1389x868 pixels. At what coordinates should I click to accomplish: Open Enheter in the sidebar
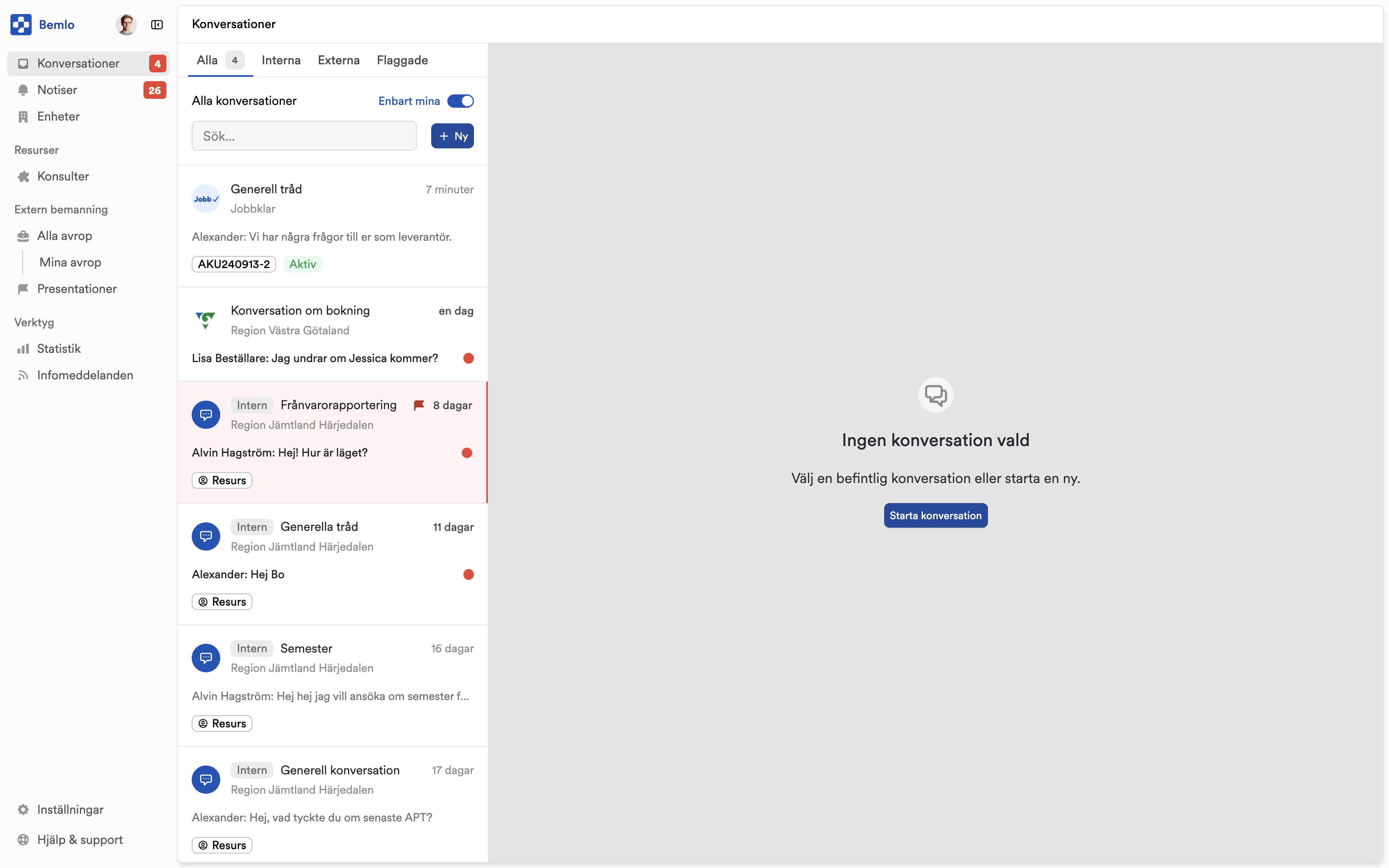(88, 117)
